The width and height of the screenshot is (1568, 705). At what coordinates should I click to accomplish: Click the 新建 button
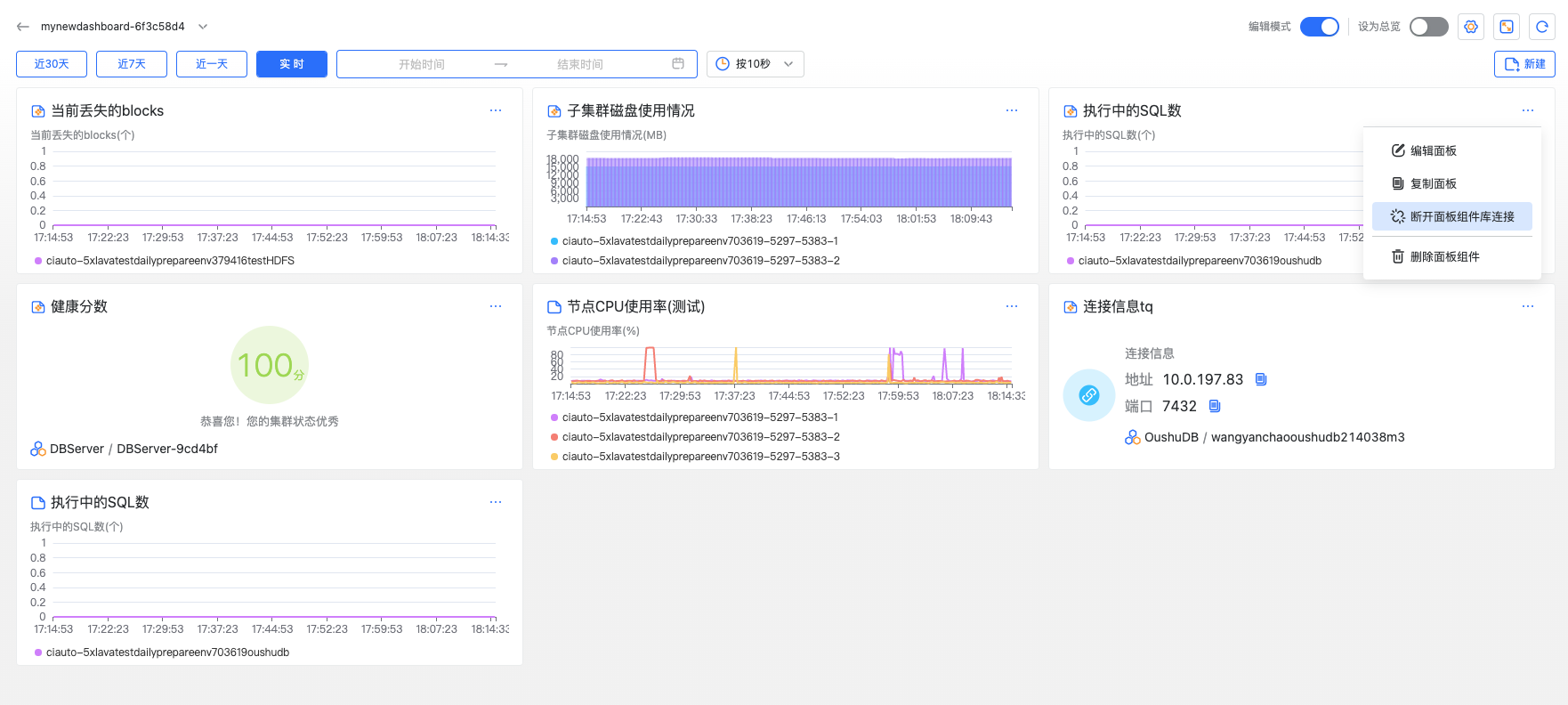[x=1524, y=64]
